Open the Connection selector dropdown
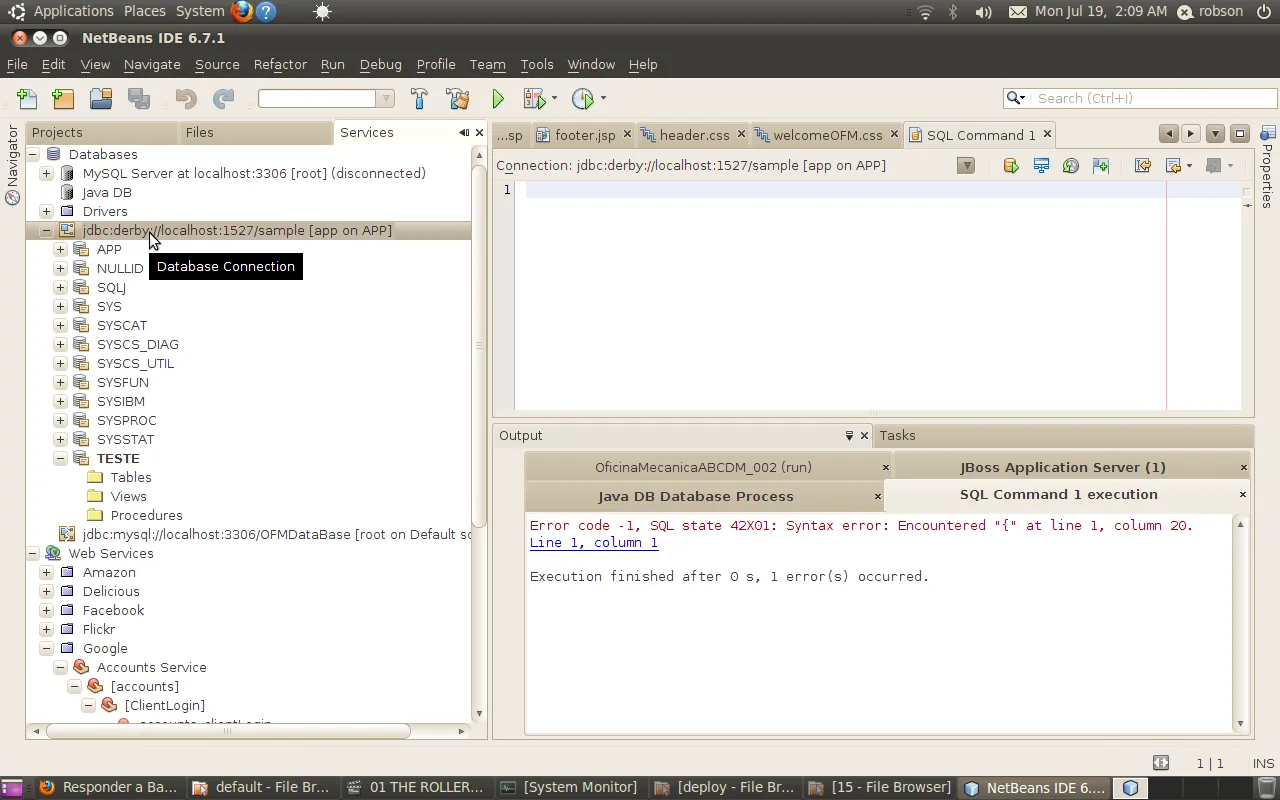This screenshot has height=800, width=1280. (965, 166)
